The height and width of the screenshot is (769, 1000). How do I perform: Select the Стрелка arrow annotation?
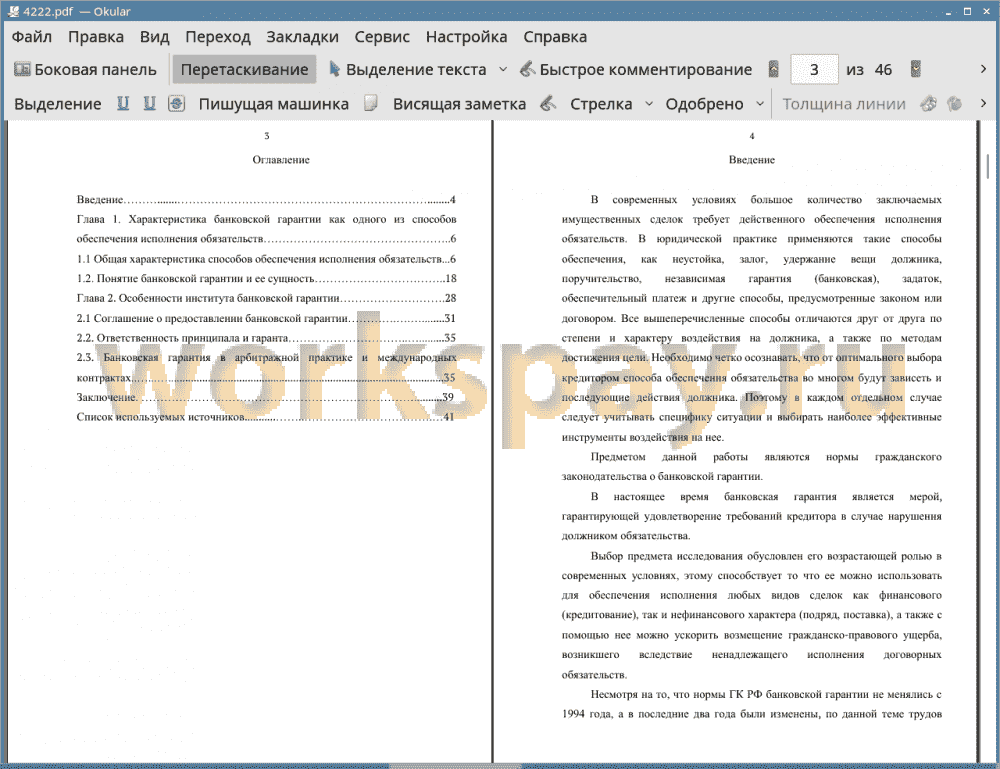[x=601, y=104]
